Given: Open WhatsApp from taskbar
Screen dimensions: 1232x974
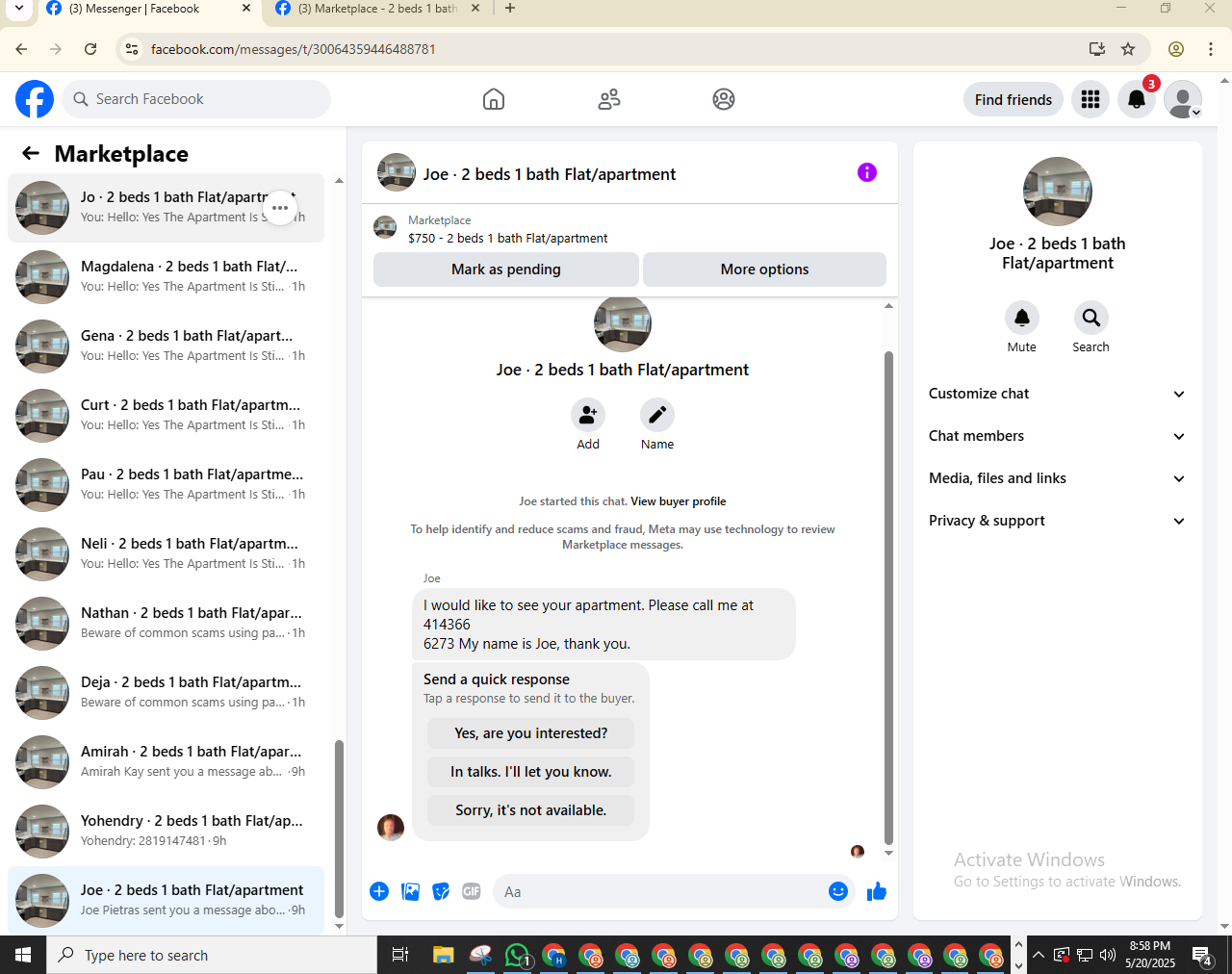Looking at the screenshot, I should pos(518,955).
